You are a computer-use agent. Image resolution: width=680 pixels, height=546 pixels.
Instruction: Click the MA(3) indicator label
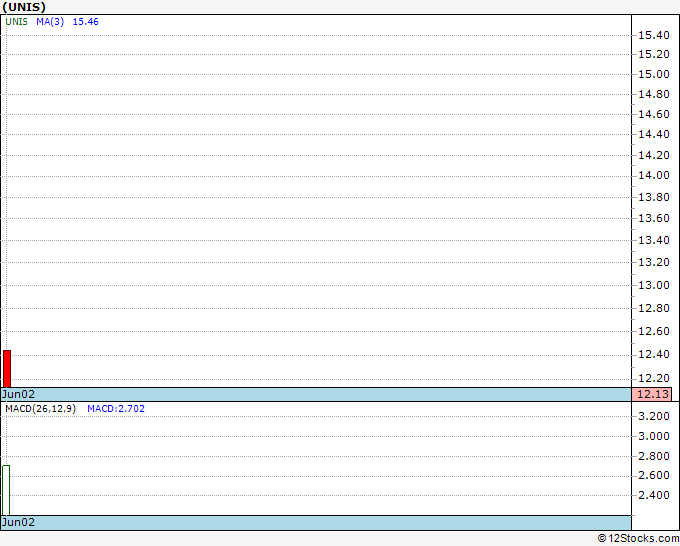[x=50, y=22]
